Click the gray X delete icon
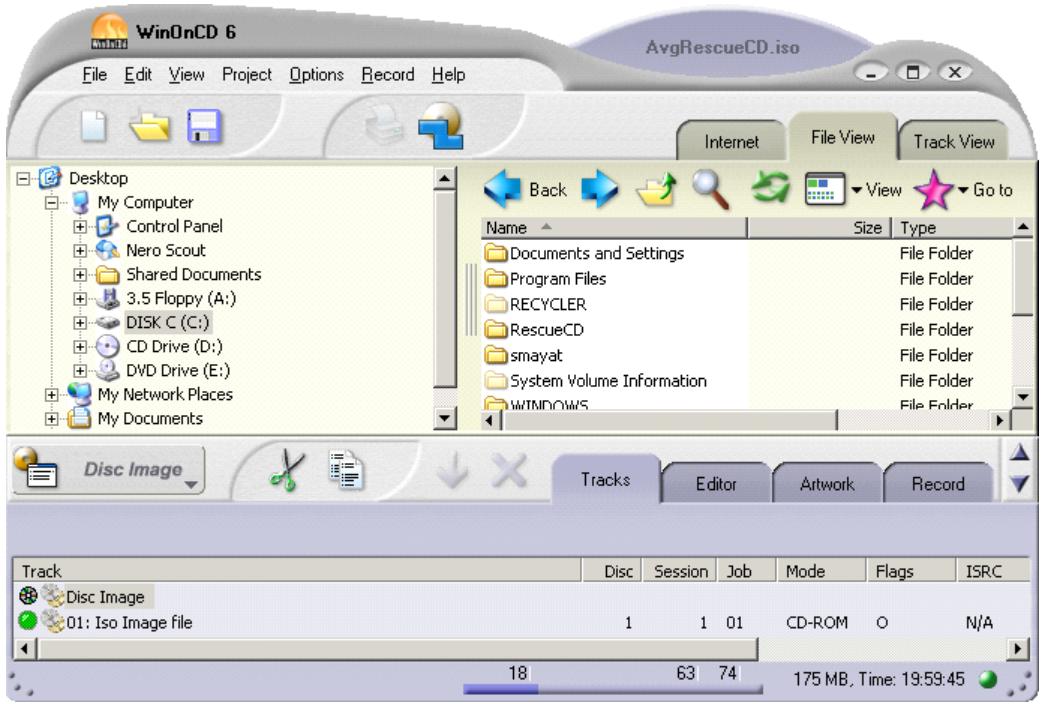 tap(509, 470)
